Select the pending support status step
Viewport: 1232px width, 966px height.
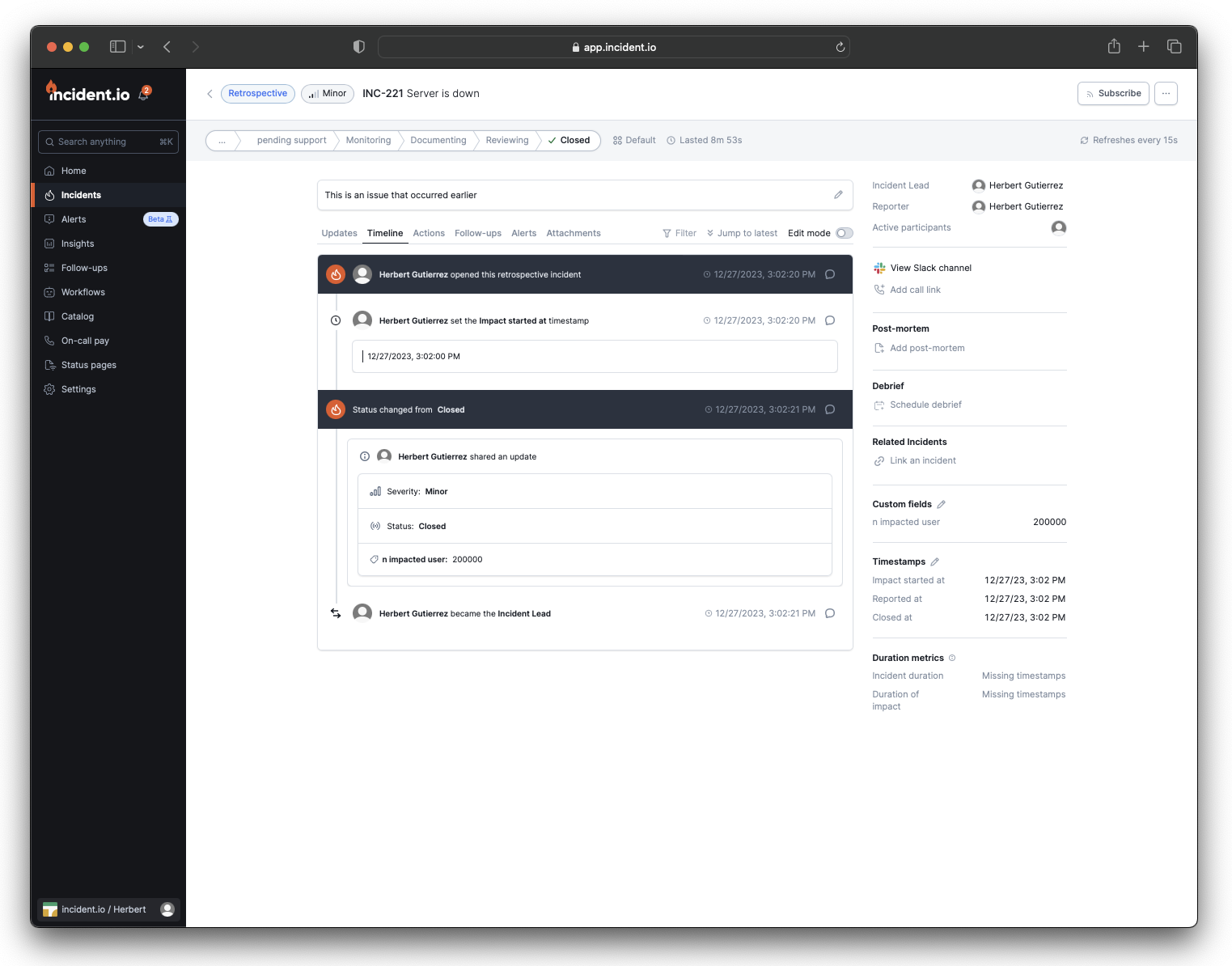point(291,141)
